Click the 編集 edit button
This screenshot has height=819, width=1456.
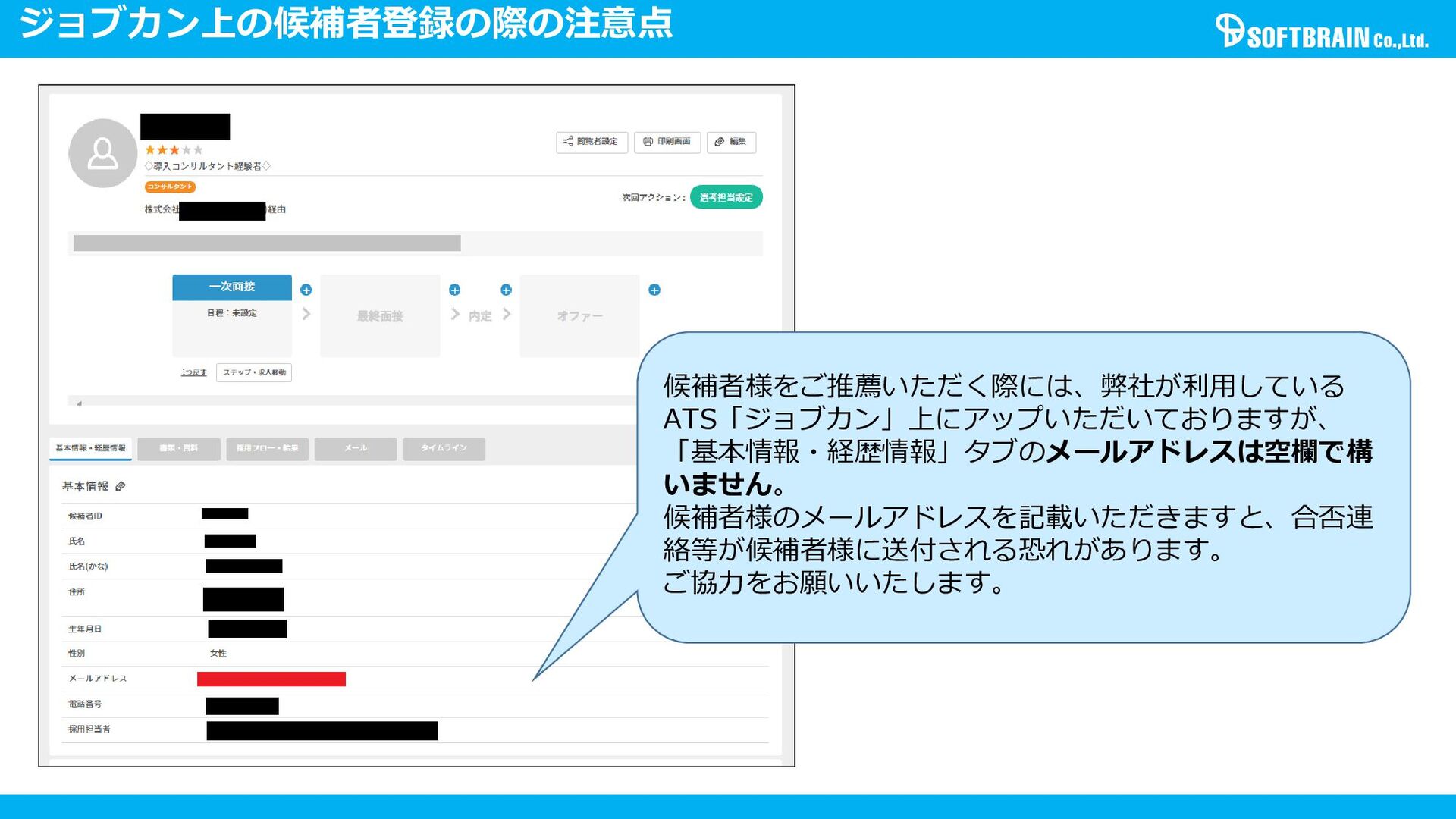[x=731, y=142]
